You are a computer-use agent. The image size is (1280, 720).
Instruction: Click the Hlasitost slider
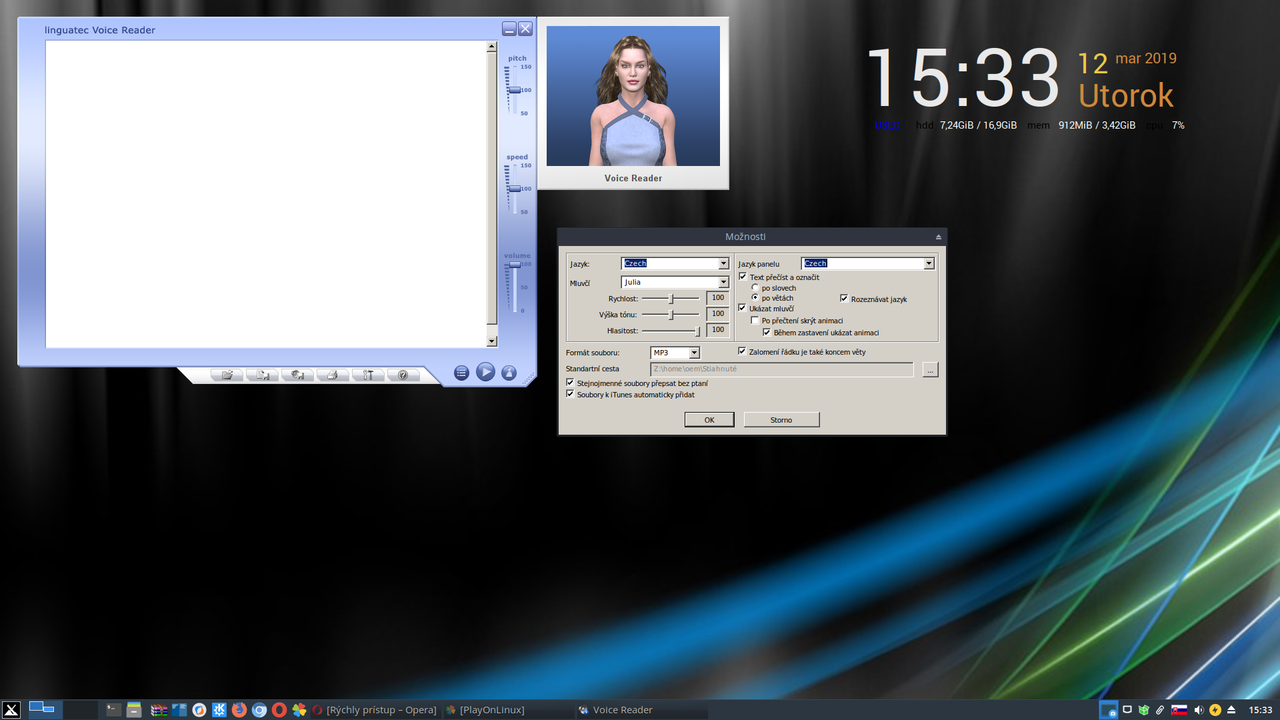(x=670, y=330)
